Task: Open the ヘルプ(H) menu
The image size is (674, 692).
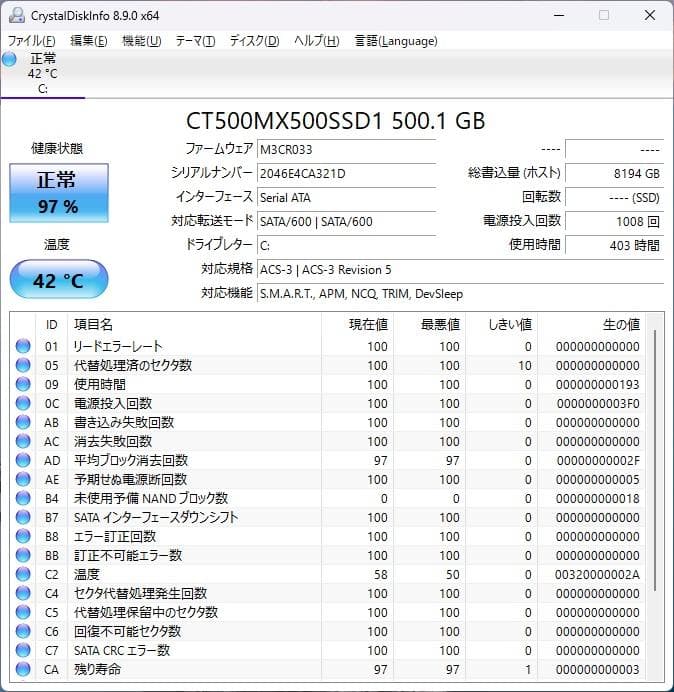Action: tap(316, 41)
